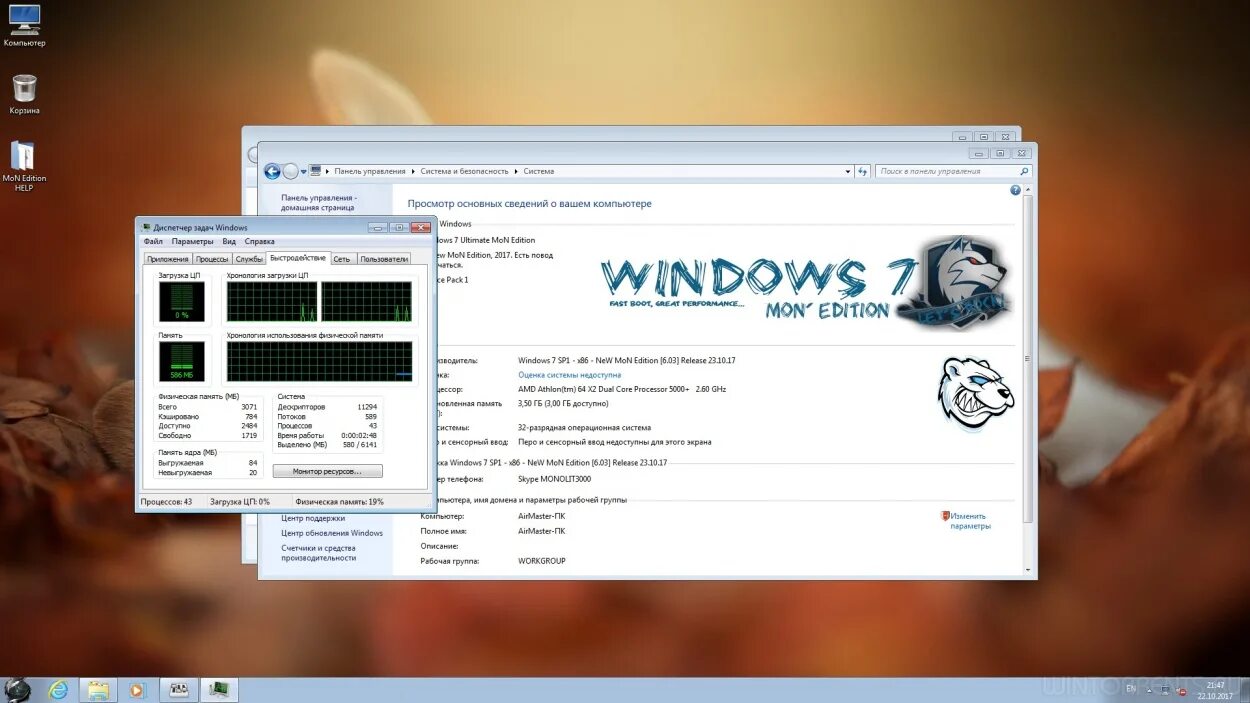The image size is (1250, 703).
Task: Click the physical memory history graph
Action: tap(319, 361)
